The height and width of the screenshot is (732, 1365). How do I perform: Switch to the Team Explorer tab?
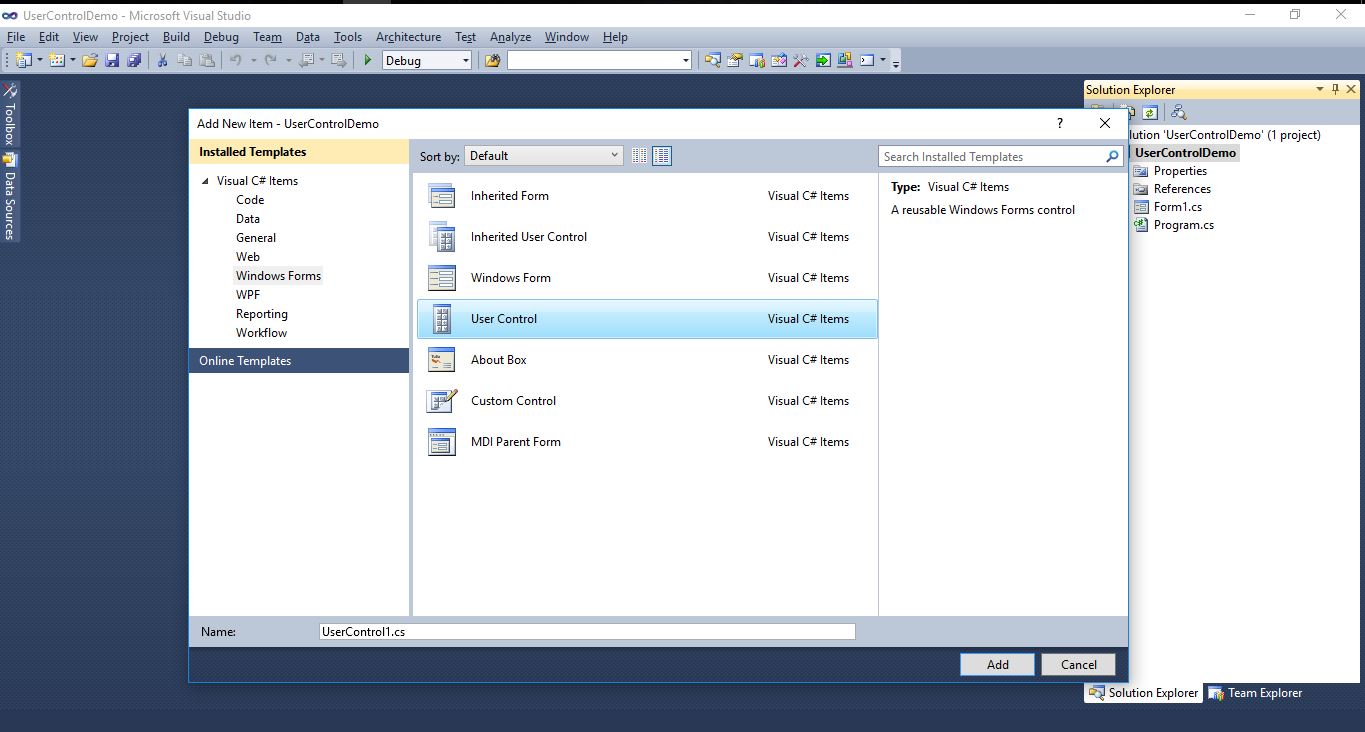pos(1255,693)
